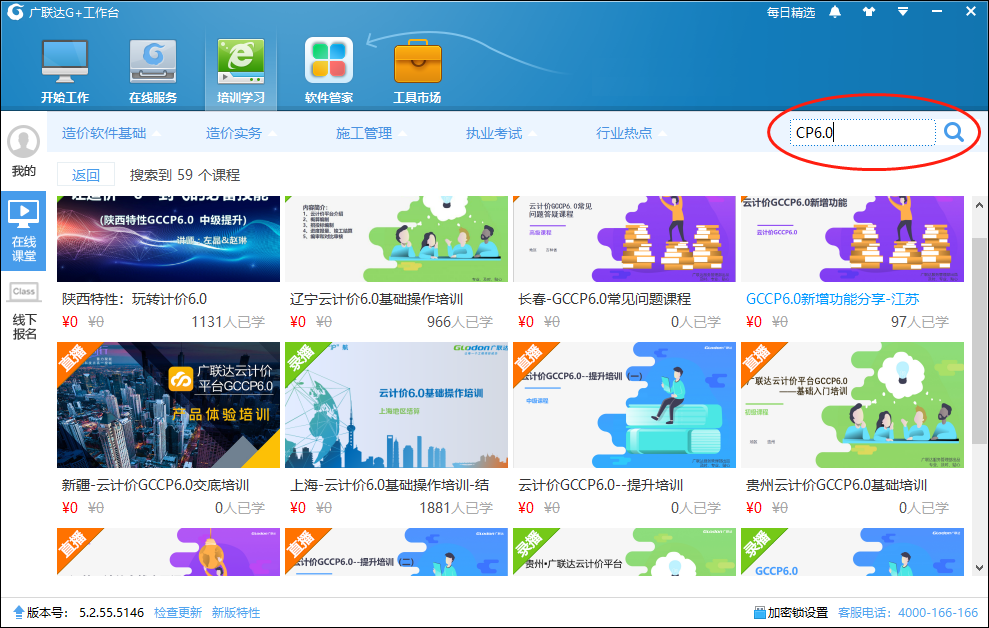
Task: Open the 开始工作 monitor icon
Action: click(x=65, y=61)
